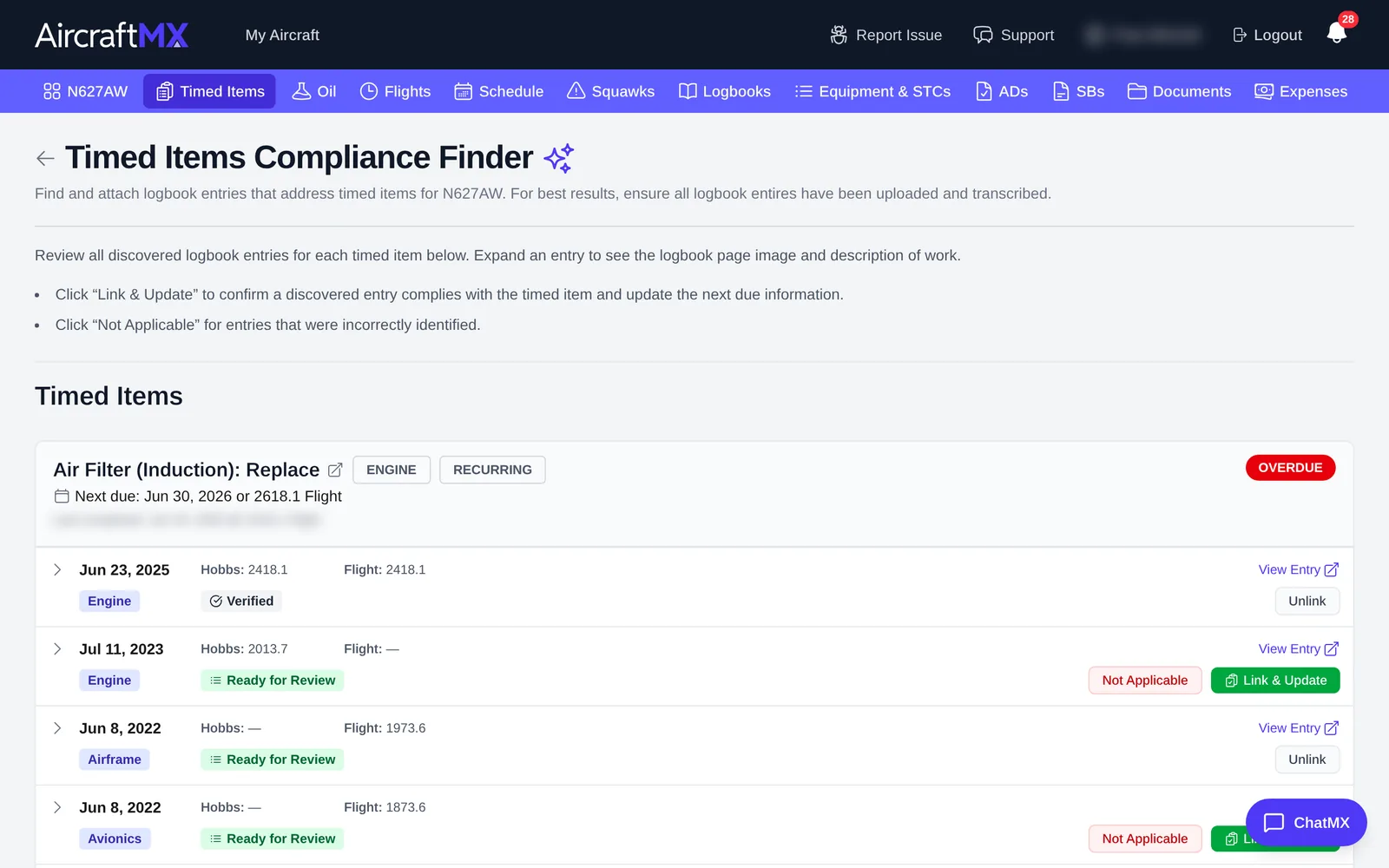Image resolution: width=1389 pixels, height=868 pixels.
Task: Mark Avionics entry Not Applicable
Action: click(1145, 838)
